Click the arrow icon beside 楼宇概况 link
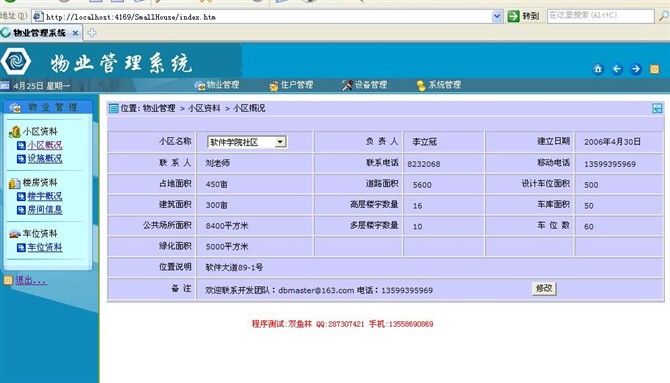 click(x=21, y=196)
